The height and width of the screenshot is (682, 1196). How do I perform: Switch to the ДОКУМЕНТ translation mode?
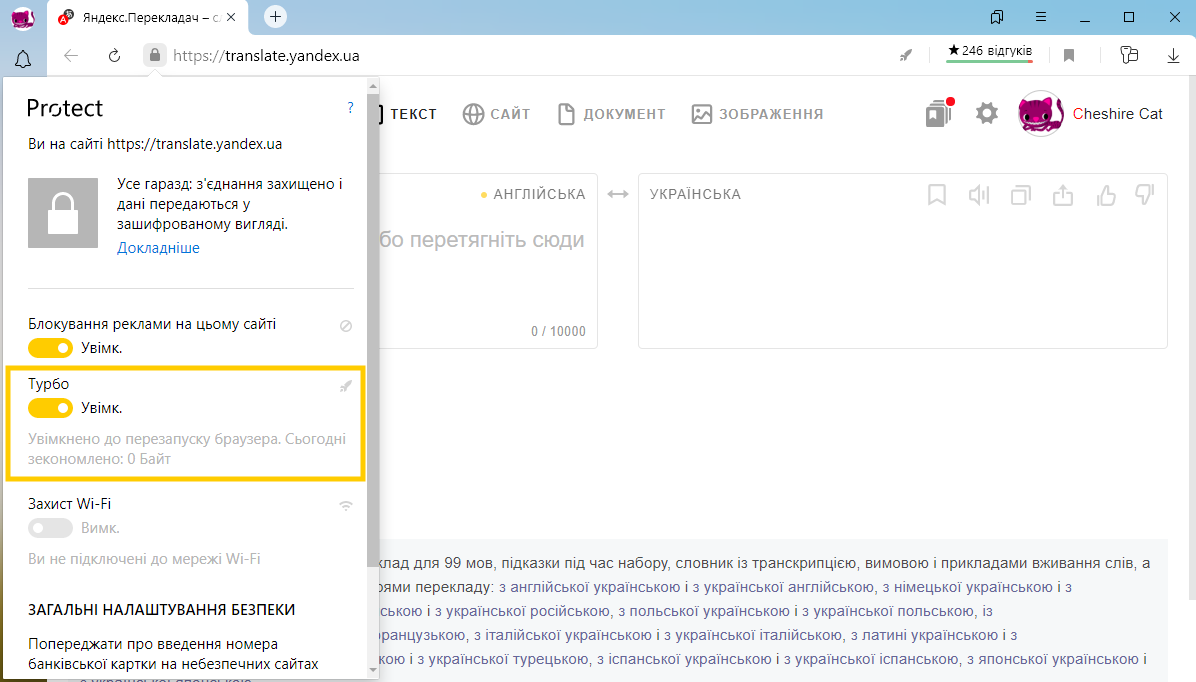coord(611,114)
